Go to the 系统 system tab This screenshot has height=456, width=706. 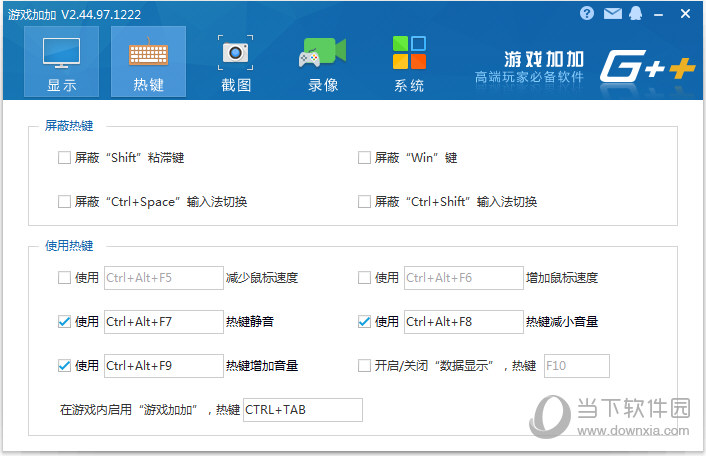pos(409,63)
